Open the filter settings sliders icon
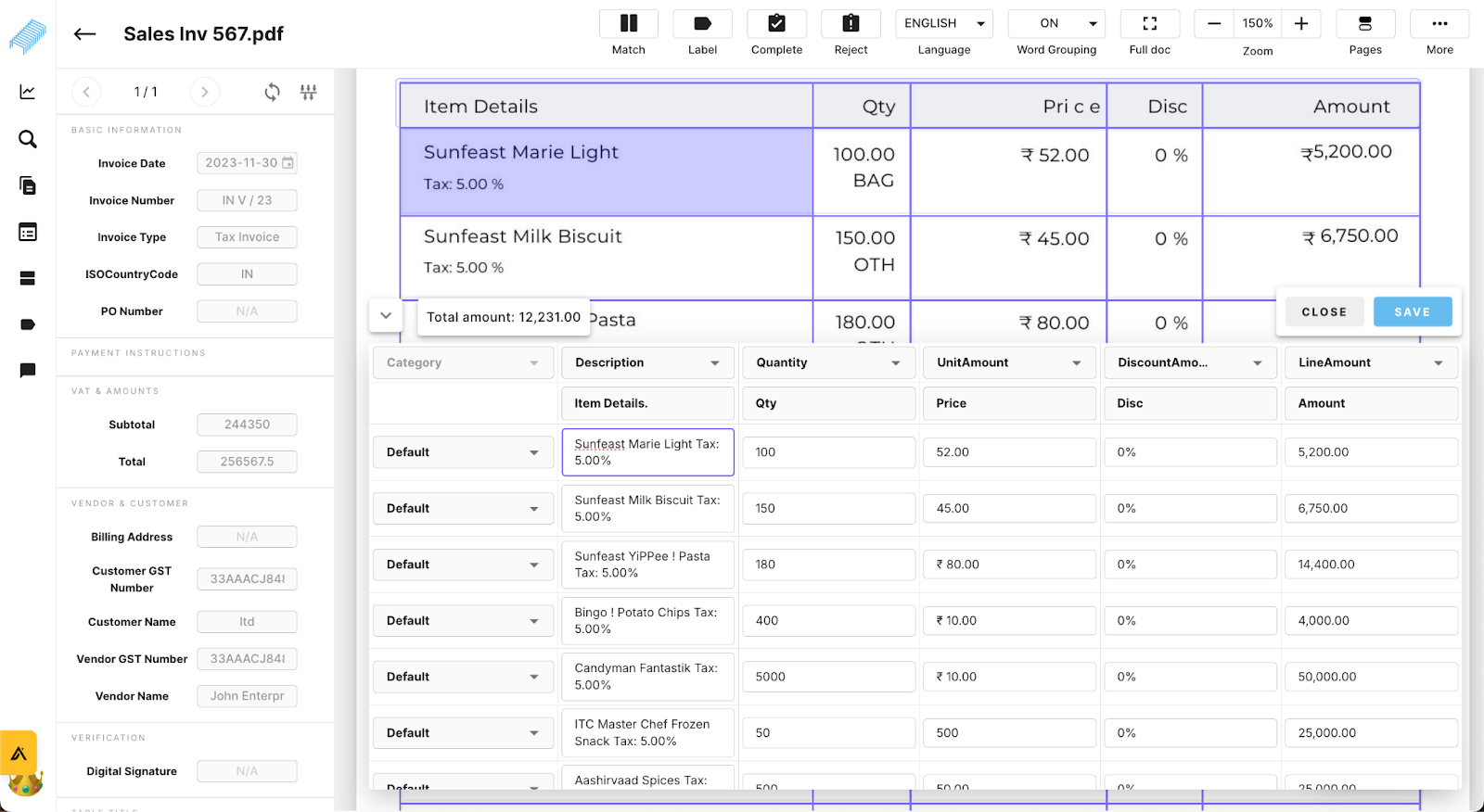This screenshot has width=1484, height=812. [x=309, y=92]
